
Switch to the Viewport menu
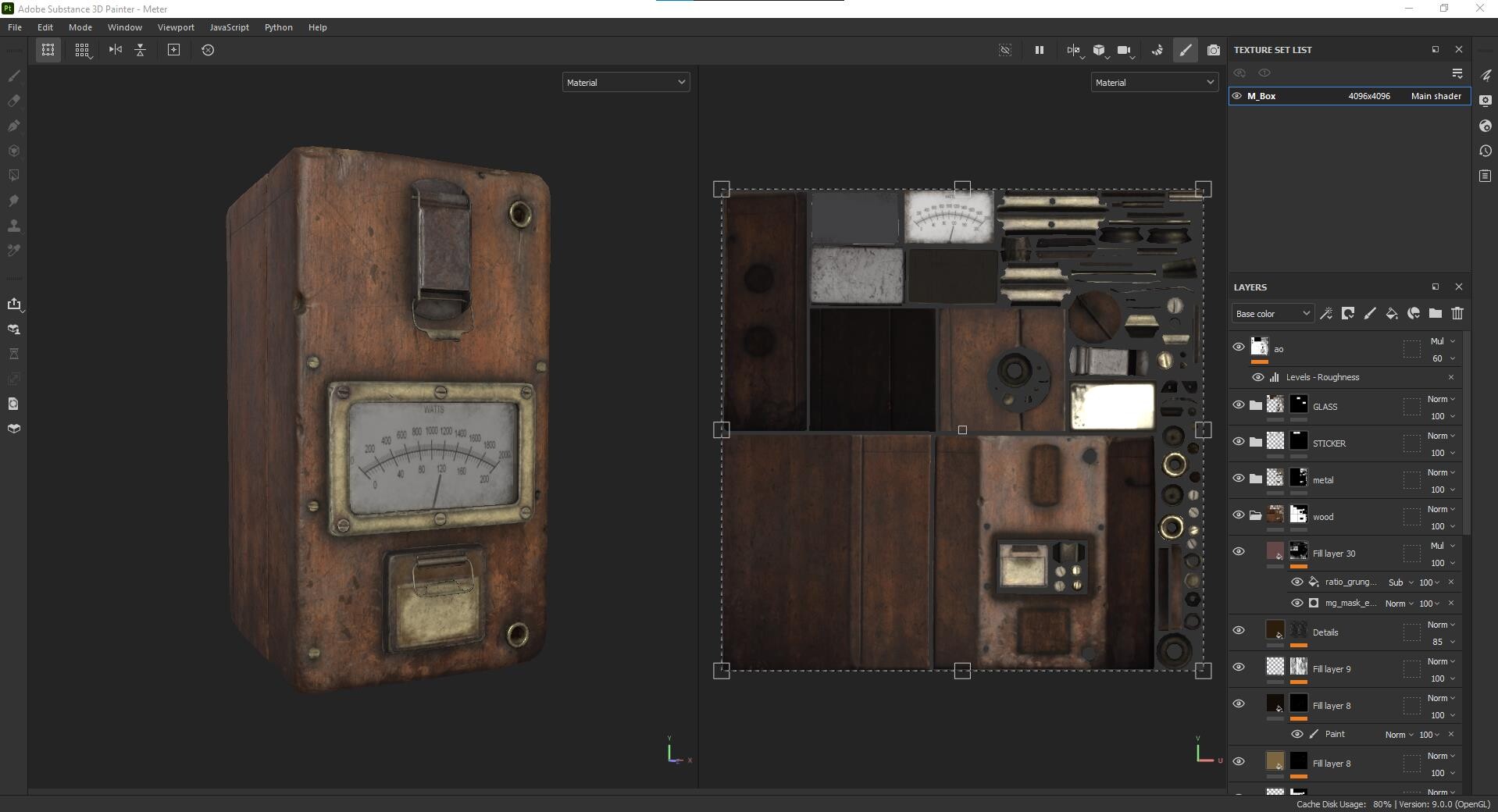(x=175, y=27)
